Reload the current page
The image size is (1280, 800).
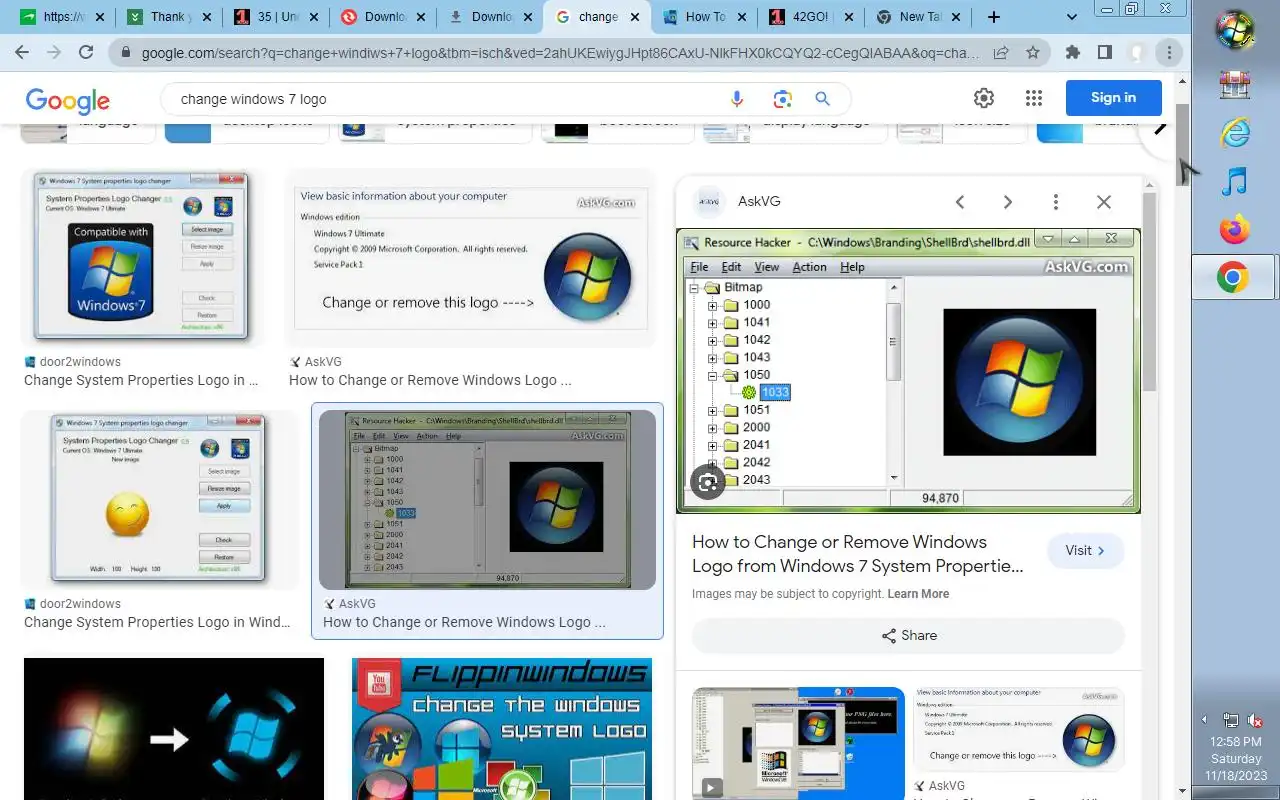pos(86,52)
